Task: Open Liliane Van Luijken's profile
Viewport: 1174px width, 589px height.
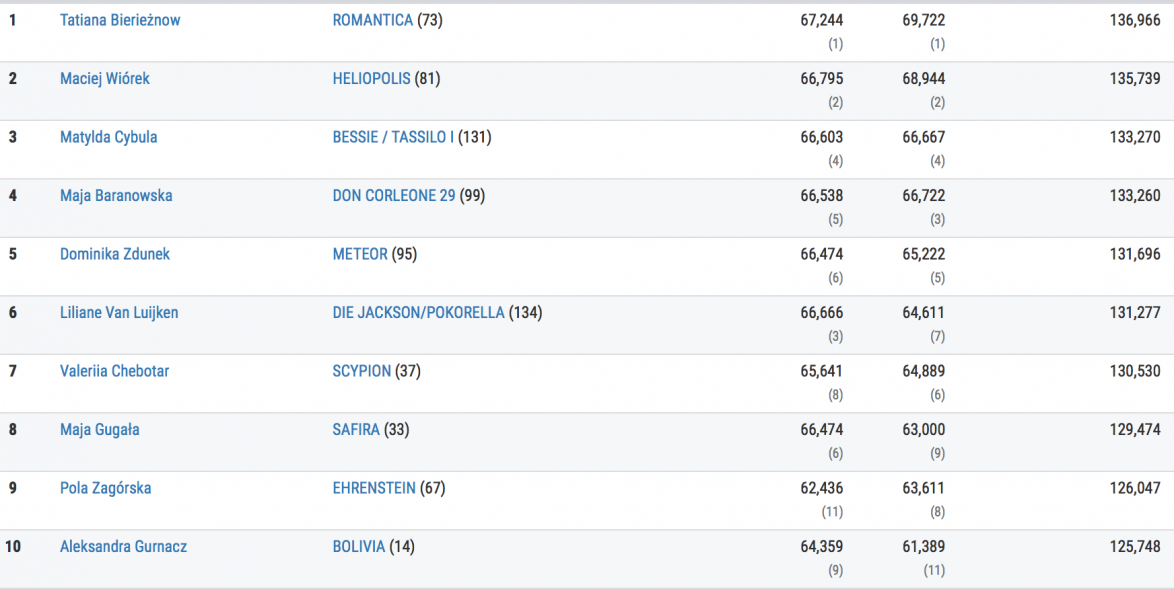Action: 119,313
